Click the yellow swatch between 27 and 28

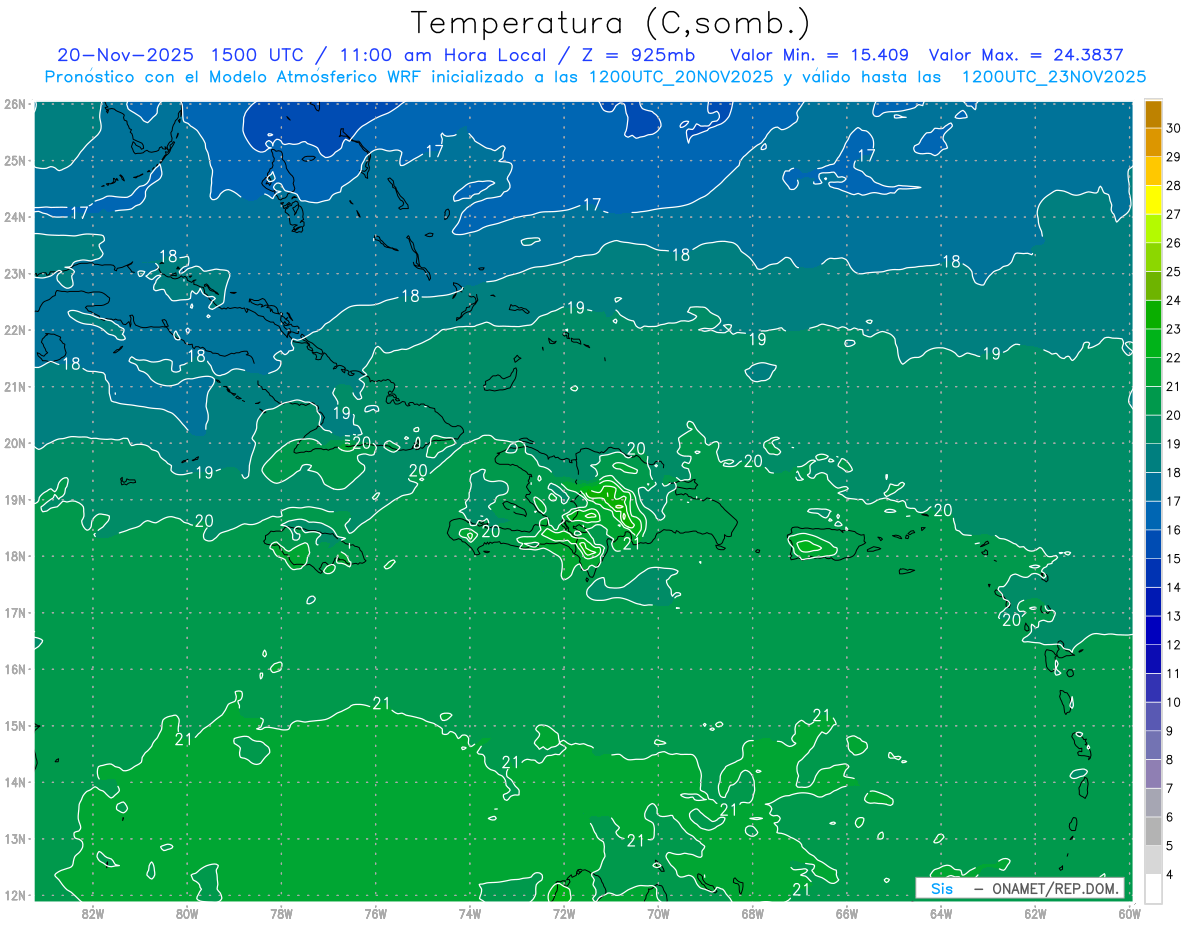(1153, 200)
